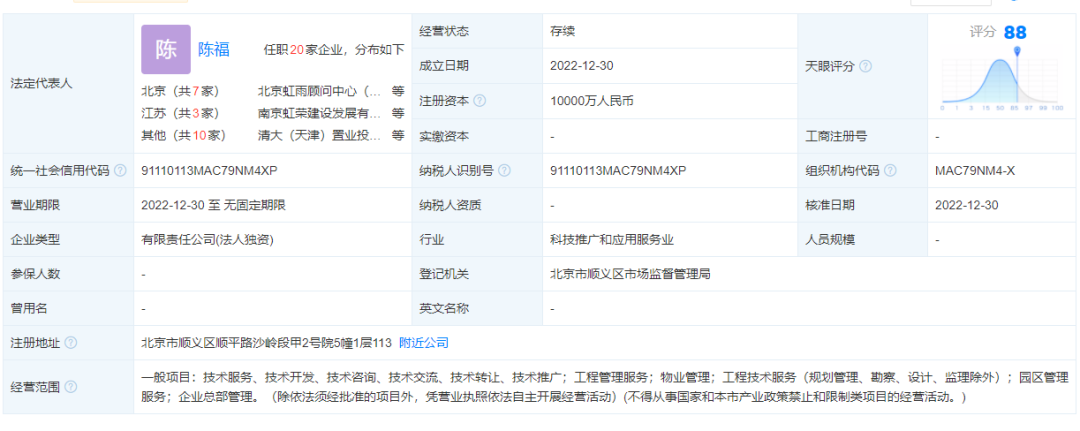The height and width of the screenshot is (431, 1080).
Task: Click the 等 after 北京虹雨顾问中心
Action: 398,90
